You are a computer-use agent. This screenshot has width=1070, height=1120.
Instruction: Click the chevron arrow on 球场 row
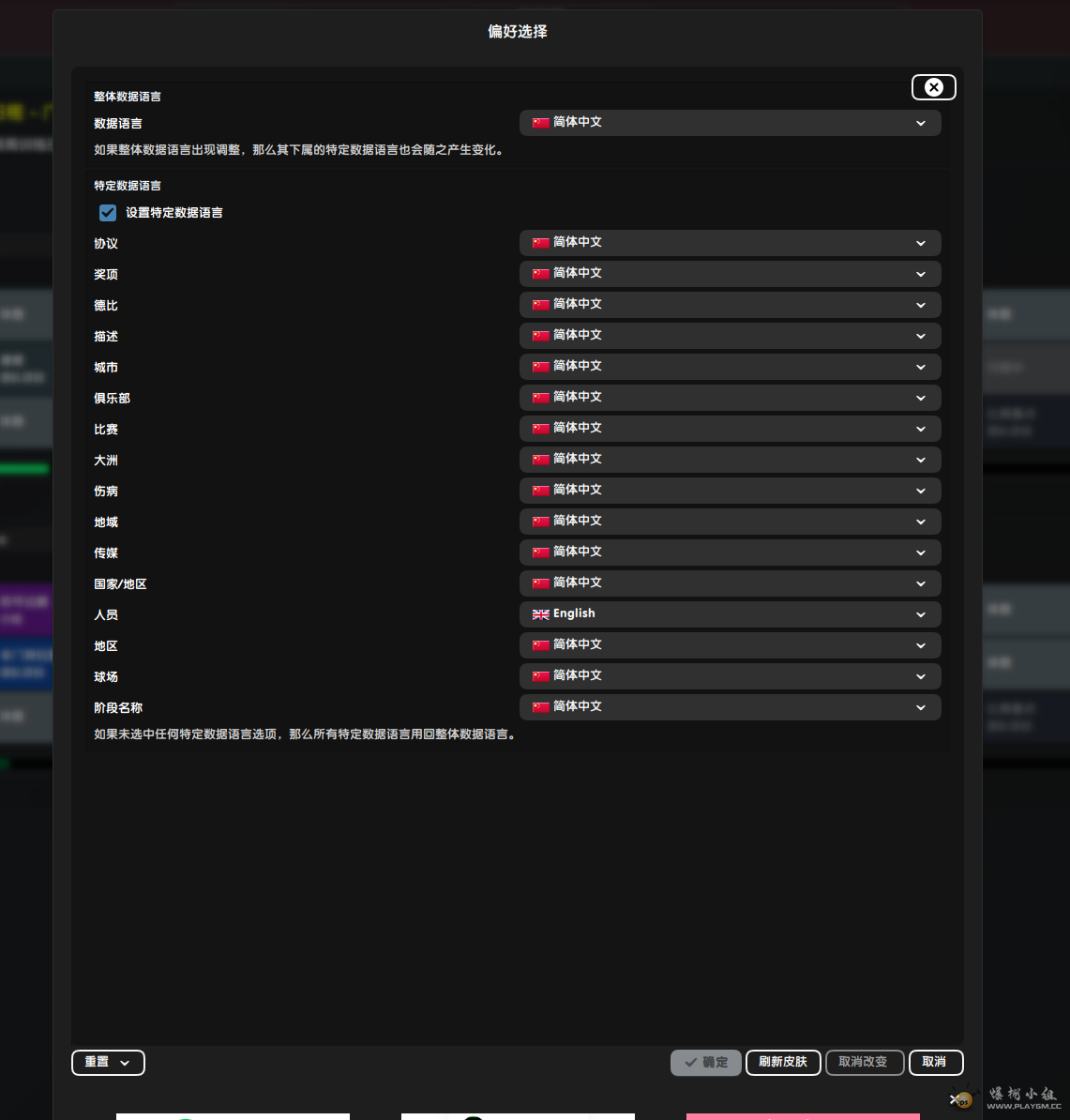[920, 676]
